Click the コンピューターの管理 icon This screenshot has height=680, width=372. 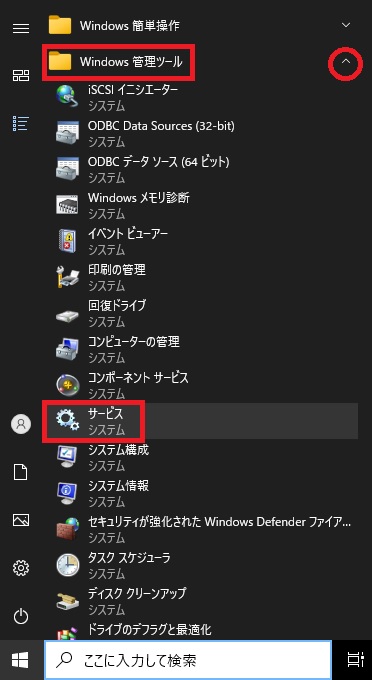tap(68, 348)
